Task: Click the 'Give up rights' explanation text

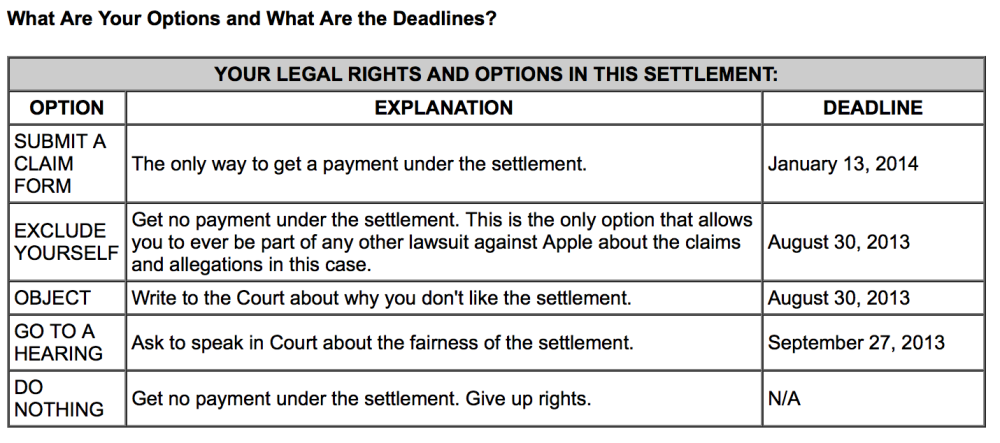Action: (361, 398)
